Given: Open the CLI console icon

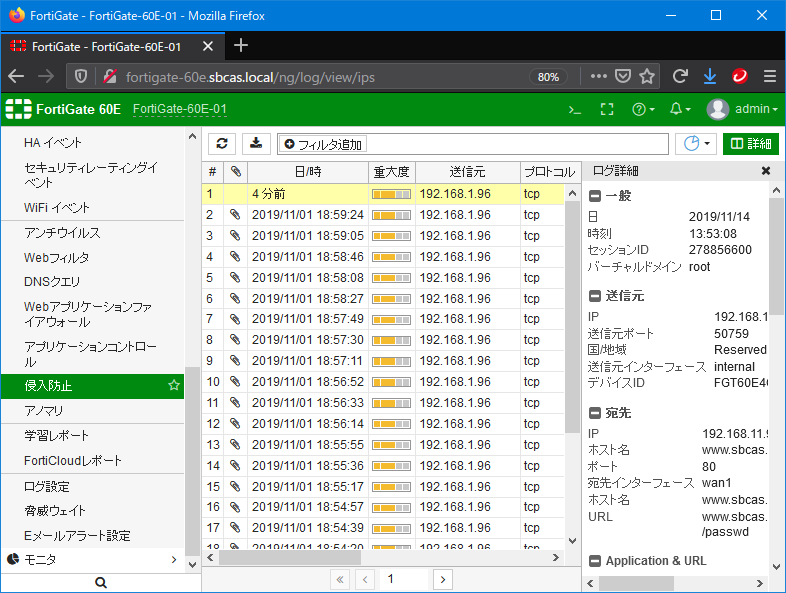Looking at the screenshot, I should pos(574,109).
